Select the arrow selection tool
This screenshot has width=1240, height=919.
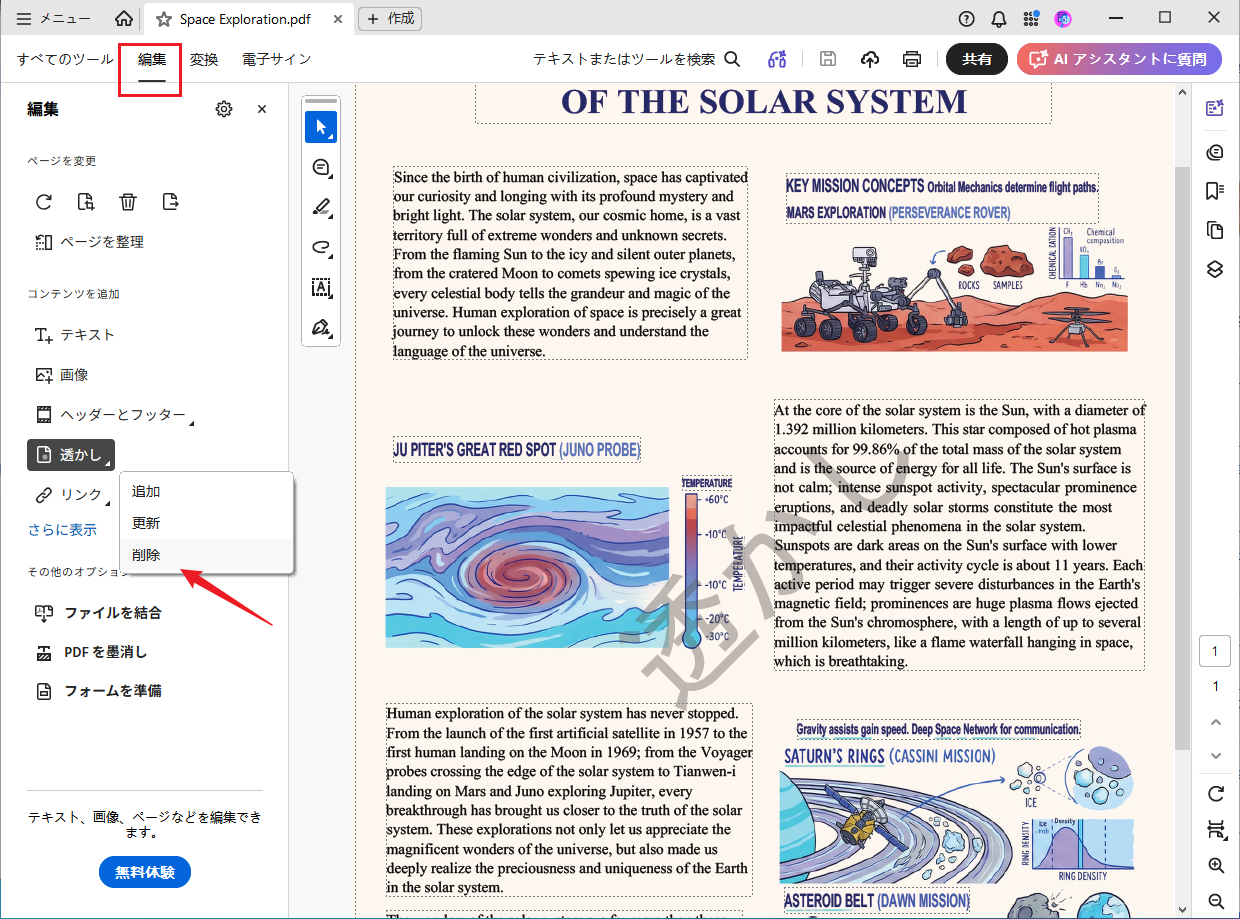321,127
